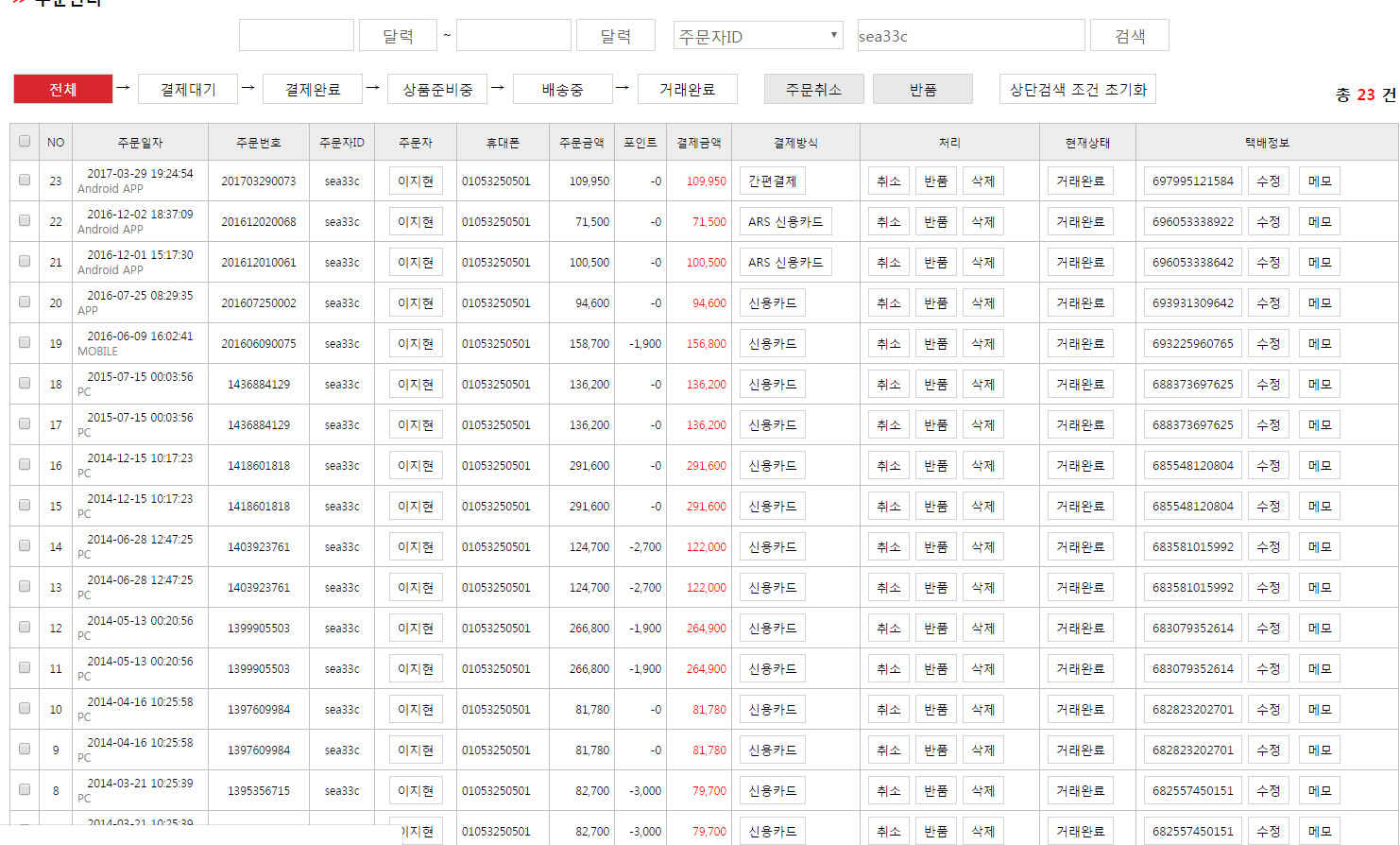Open tracking number 696053338922
Image resolution: width=1400 pixels, height=845 pixels.
pos(1193,221)
